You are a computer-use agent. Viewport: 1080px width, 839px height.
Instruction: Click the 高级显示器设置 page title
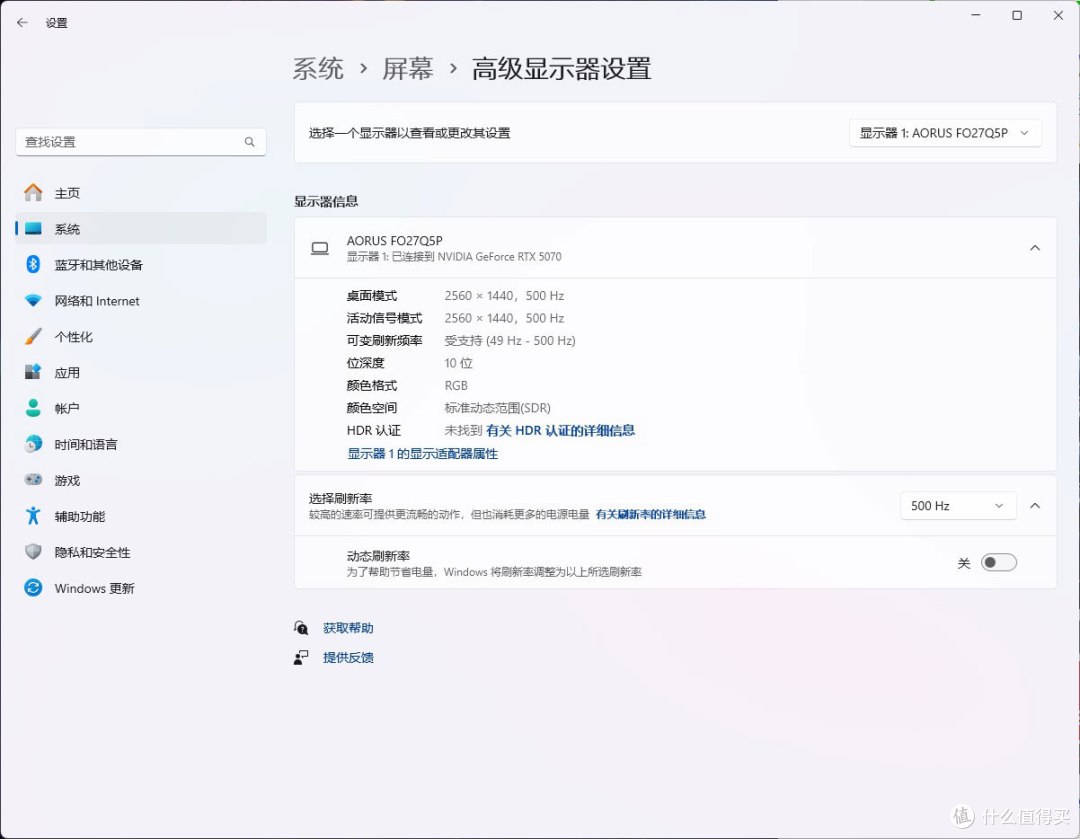coord(561,68)
